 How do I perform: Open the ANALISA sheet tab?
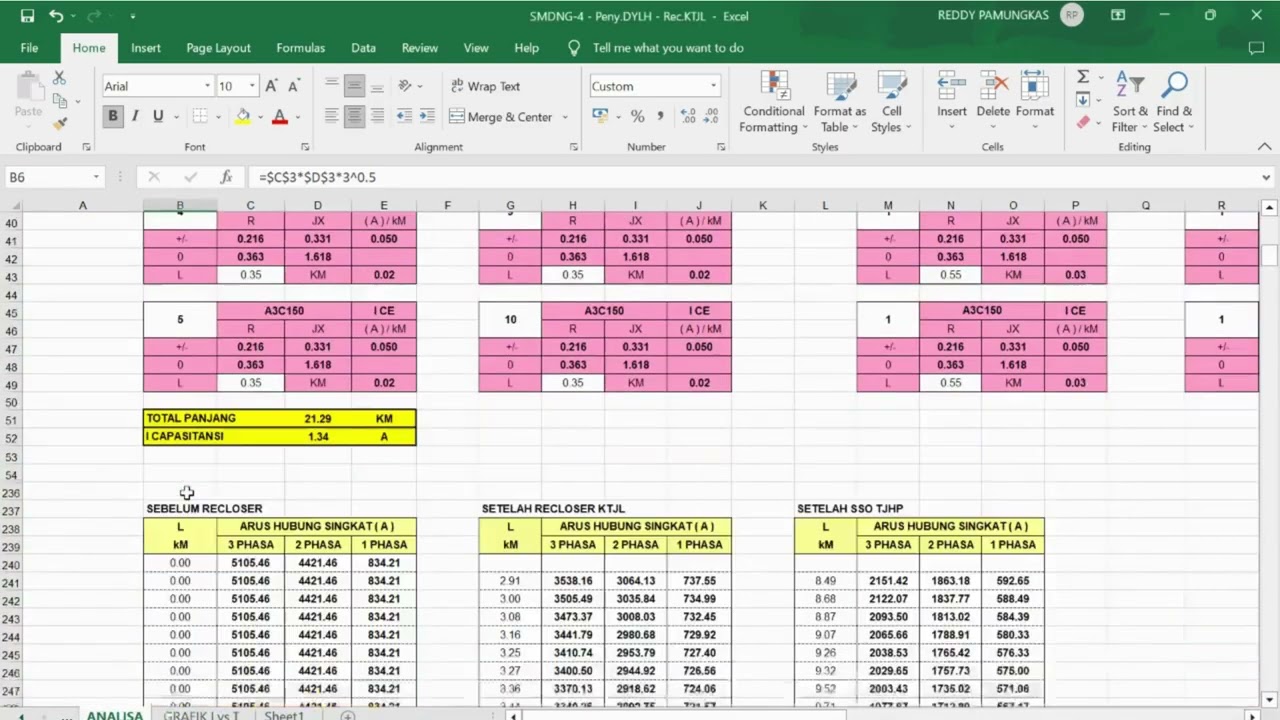[114, 715]
